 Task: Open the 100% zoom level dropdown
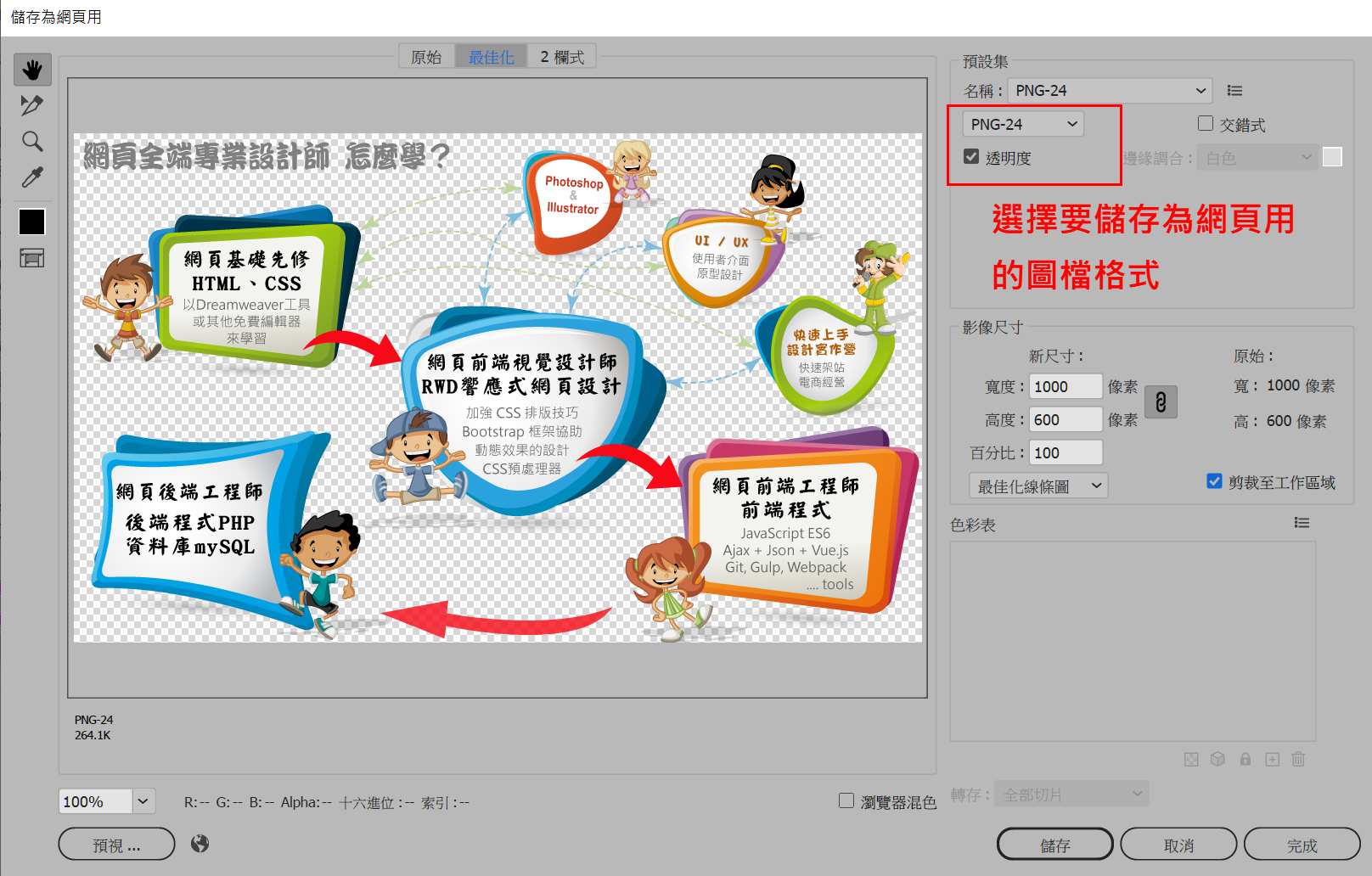point(143,801)
